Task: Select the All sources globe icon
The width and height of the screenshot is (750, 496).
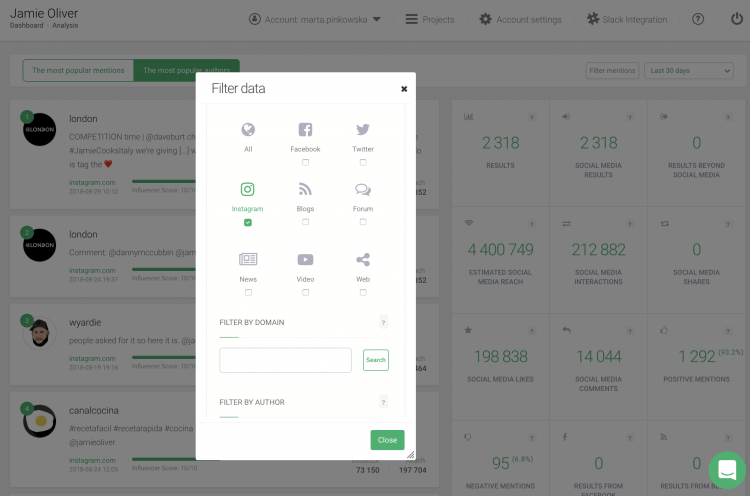Action: [x=248, y=130]
